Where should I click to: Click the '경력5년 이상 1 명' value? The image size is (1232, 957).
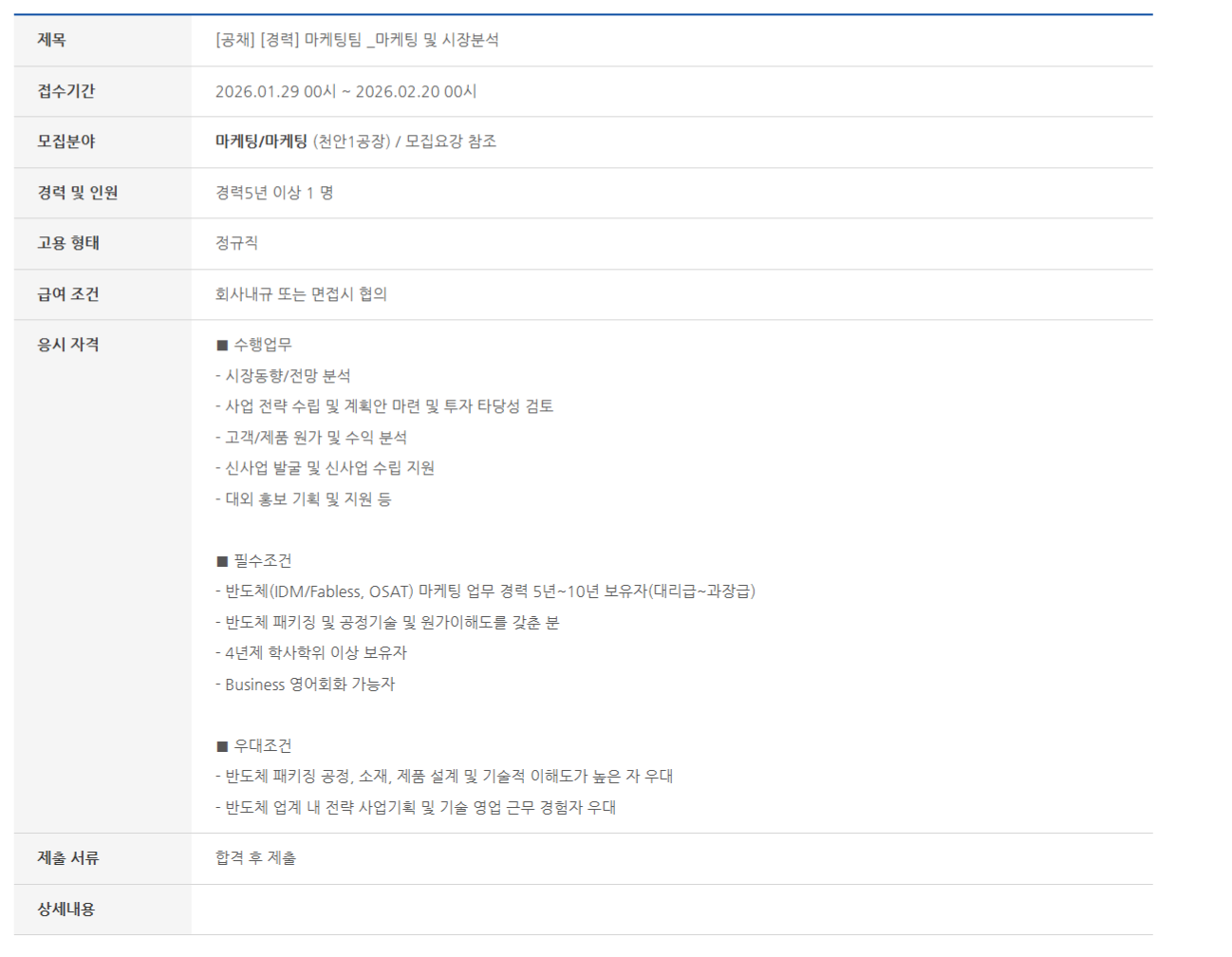tap(273, 193)
